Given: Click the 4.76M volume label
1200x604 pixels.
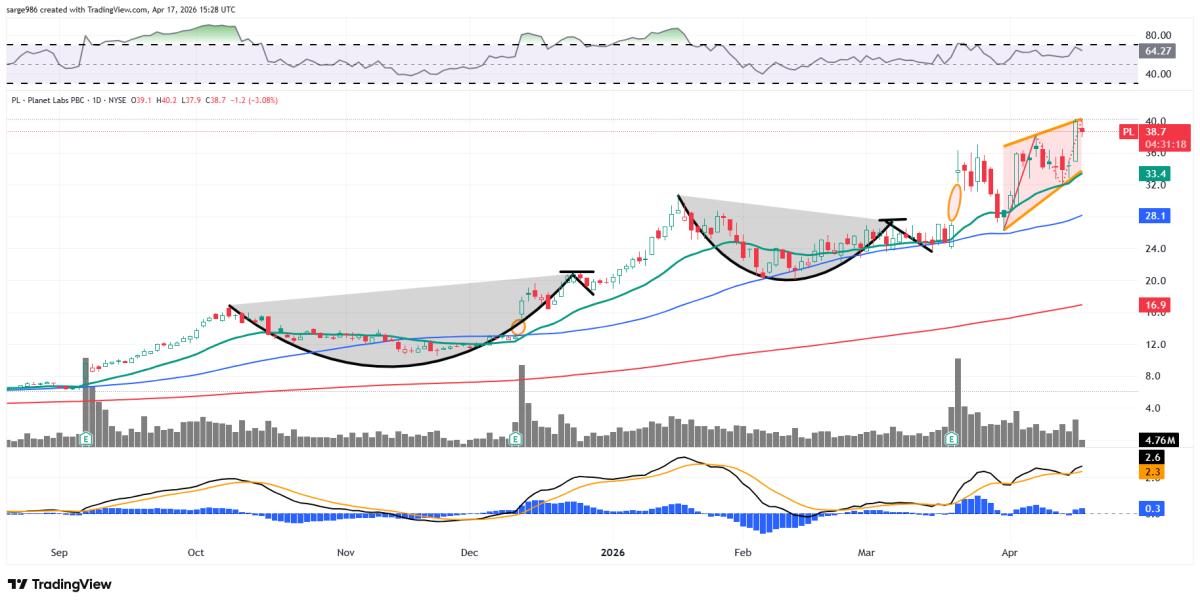Looking at the screenshot, I should (1160, 439).
